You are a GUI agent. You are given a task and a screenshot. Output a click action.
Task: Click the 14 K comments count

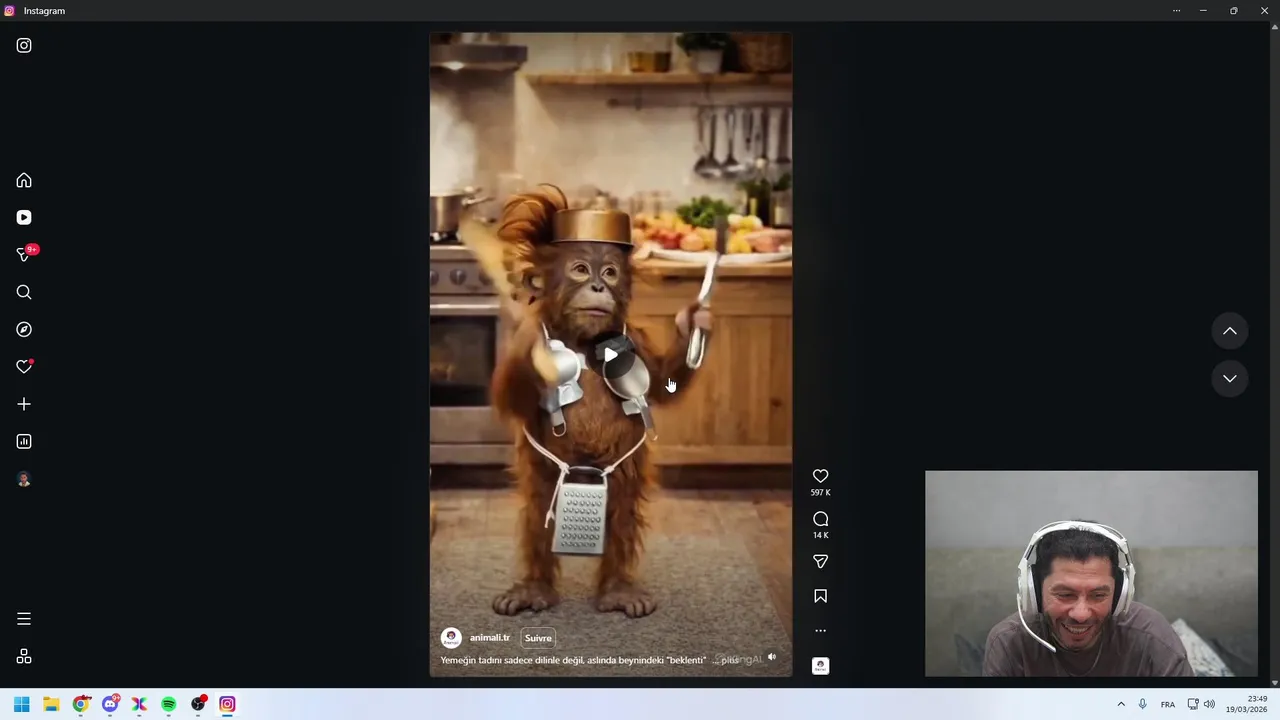pos(820,535)
